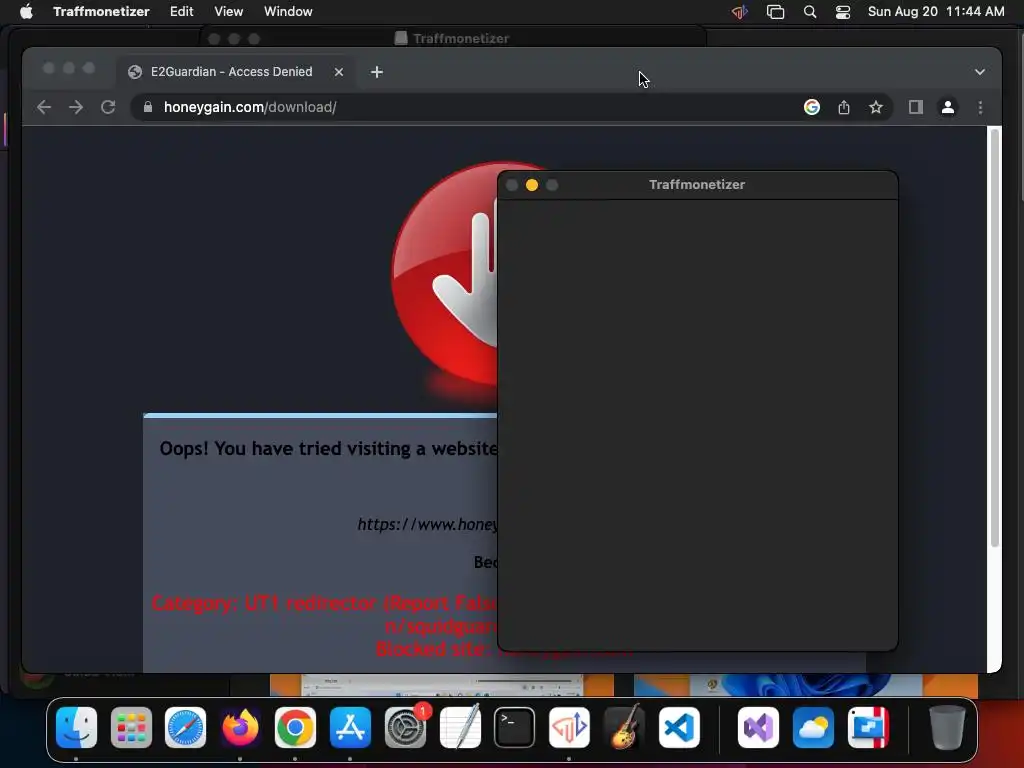This screenshot has height=768, width=1024.
Task: Bookmark this page with star icon
Action: [x=876, y=107]
